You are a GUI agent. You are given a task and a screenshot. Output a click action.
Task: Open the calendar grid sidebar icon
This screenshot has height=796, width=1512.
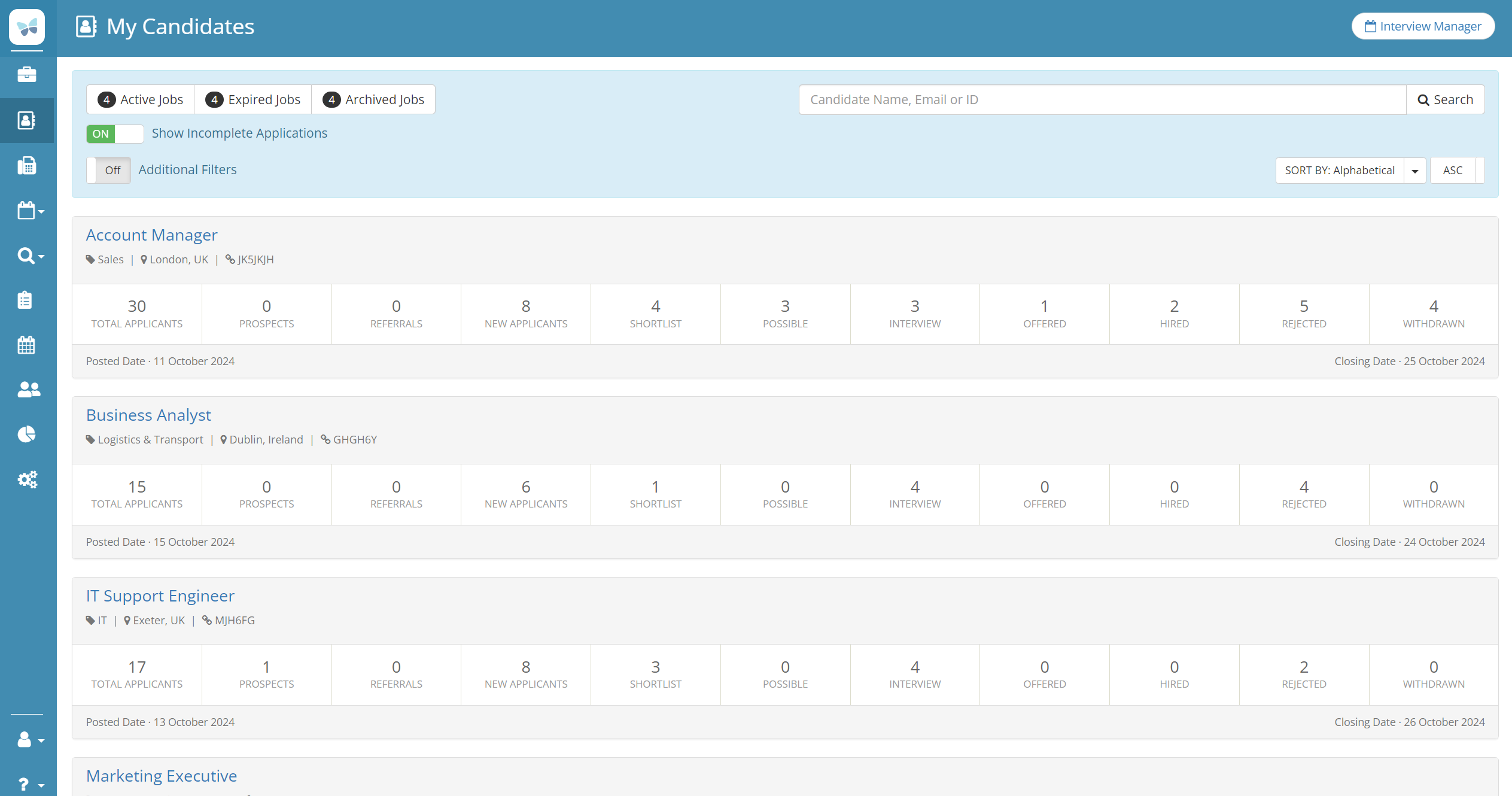26,345
